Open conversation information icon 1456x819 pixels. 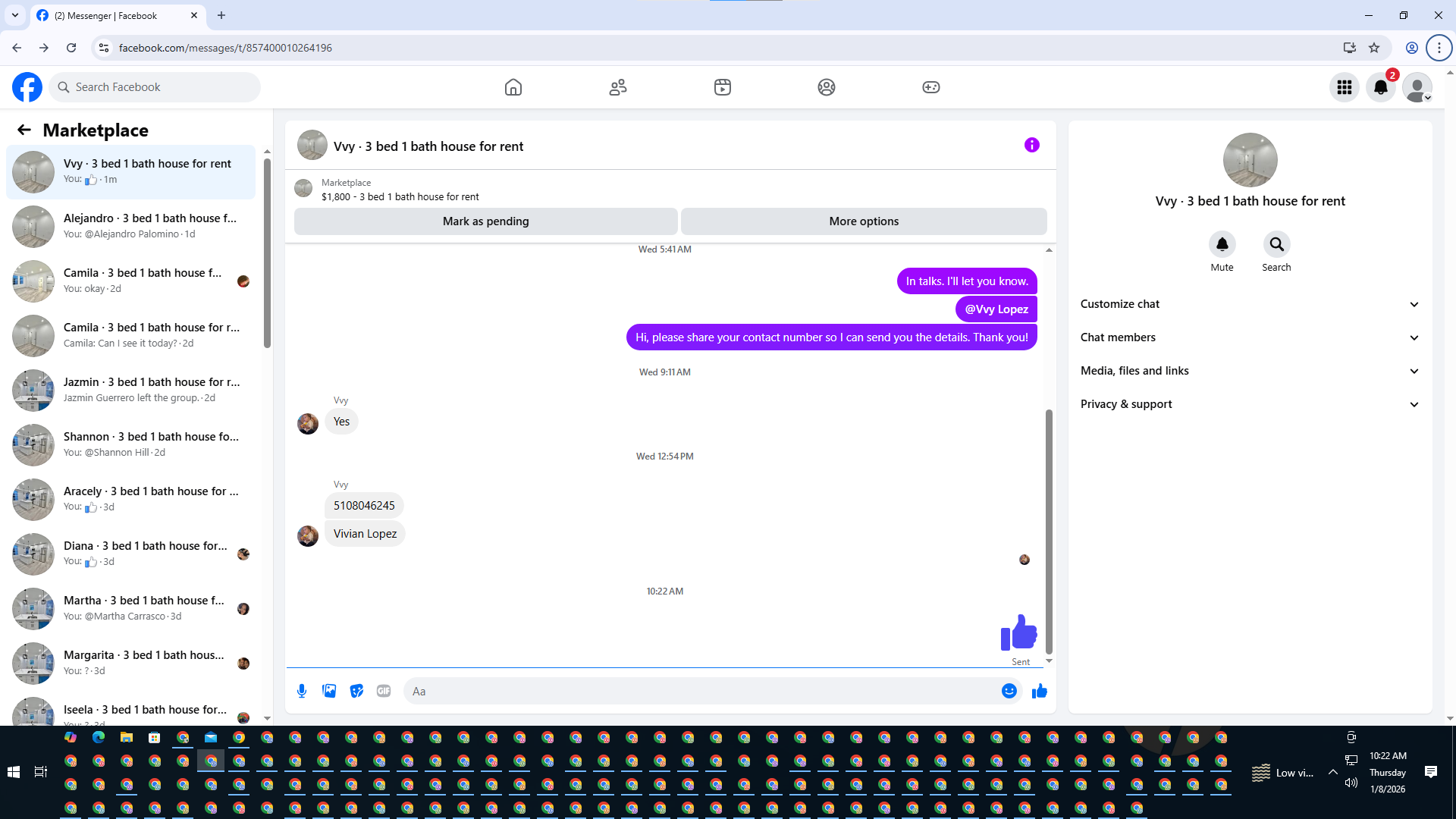1032,145
